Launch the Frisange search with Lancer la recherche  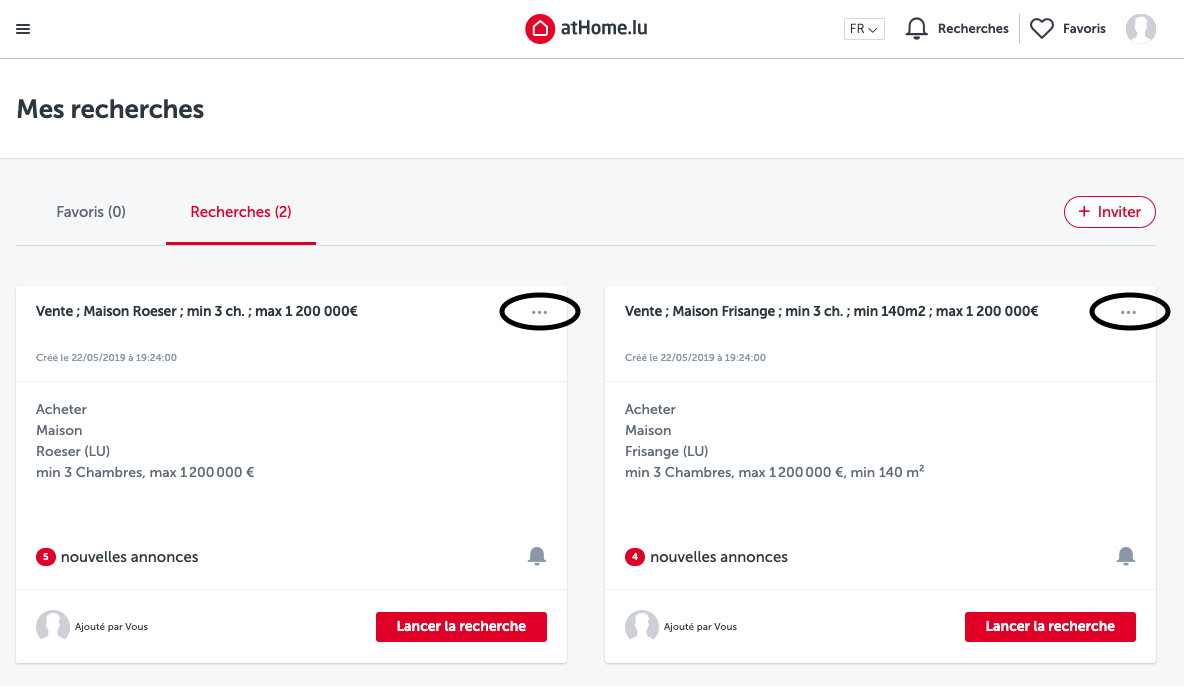pyautogui.click(x=1050, y=626)
